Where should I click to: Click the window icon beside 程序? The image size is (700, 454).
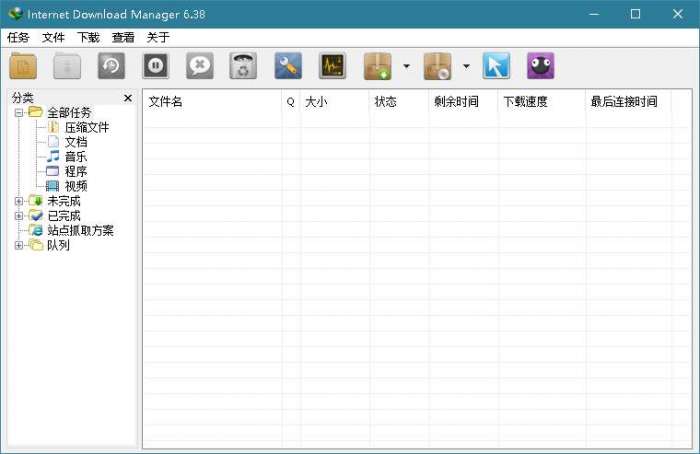click(53, 171)
